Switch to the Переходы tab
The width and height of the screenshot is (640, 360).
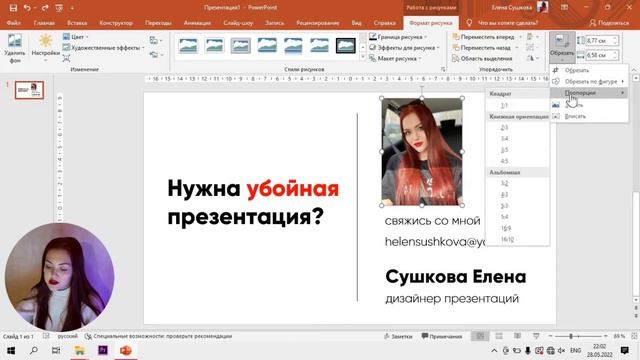pos(158,23)
